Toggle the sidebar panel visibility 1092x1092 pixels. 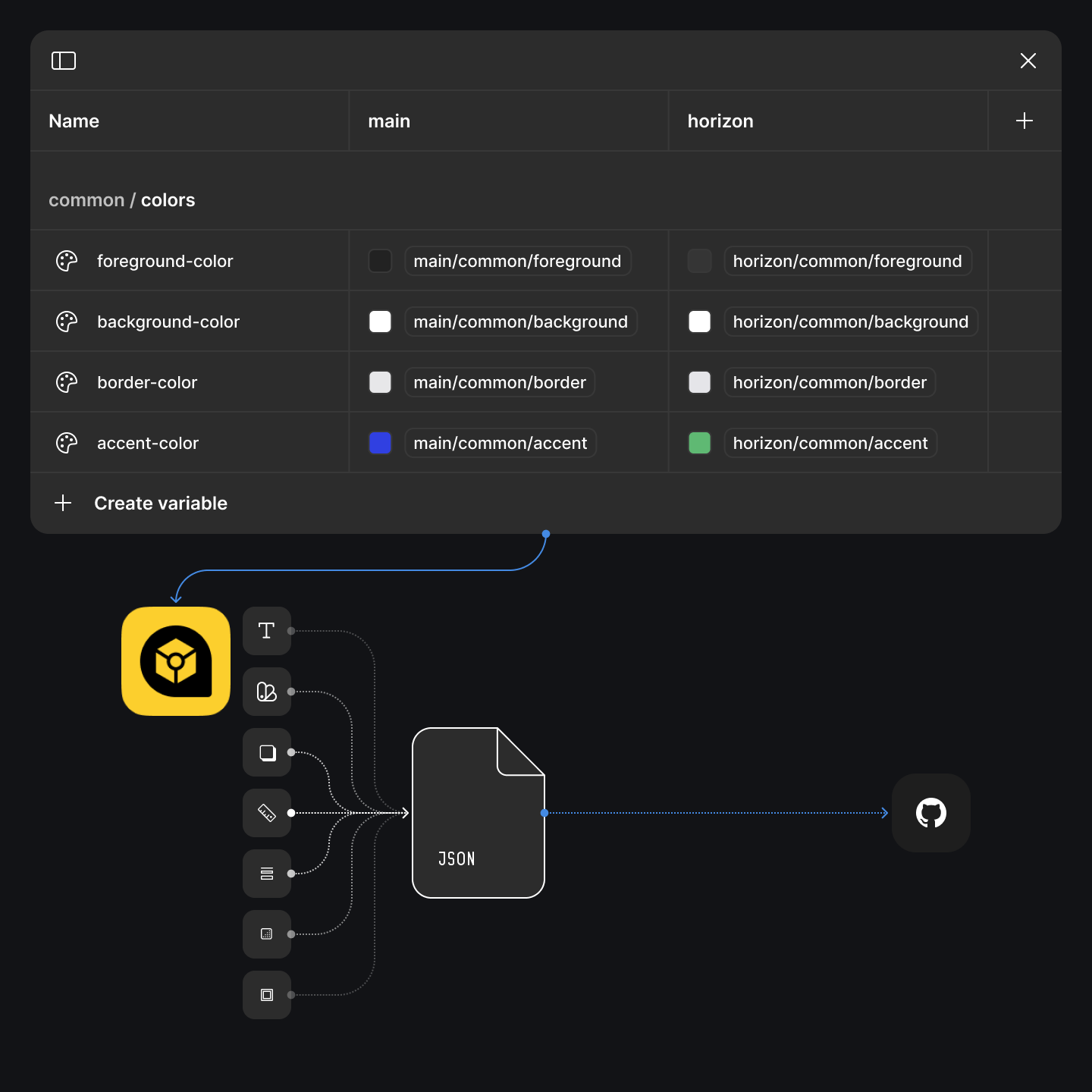pos(64,61)
